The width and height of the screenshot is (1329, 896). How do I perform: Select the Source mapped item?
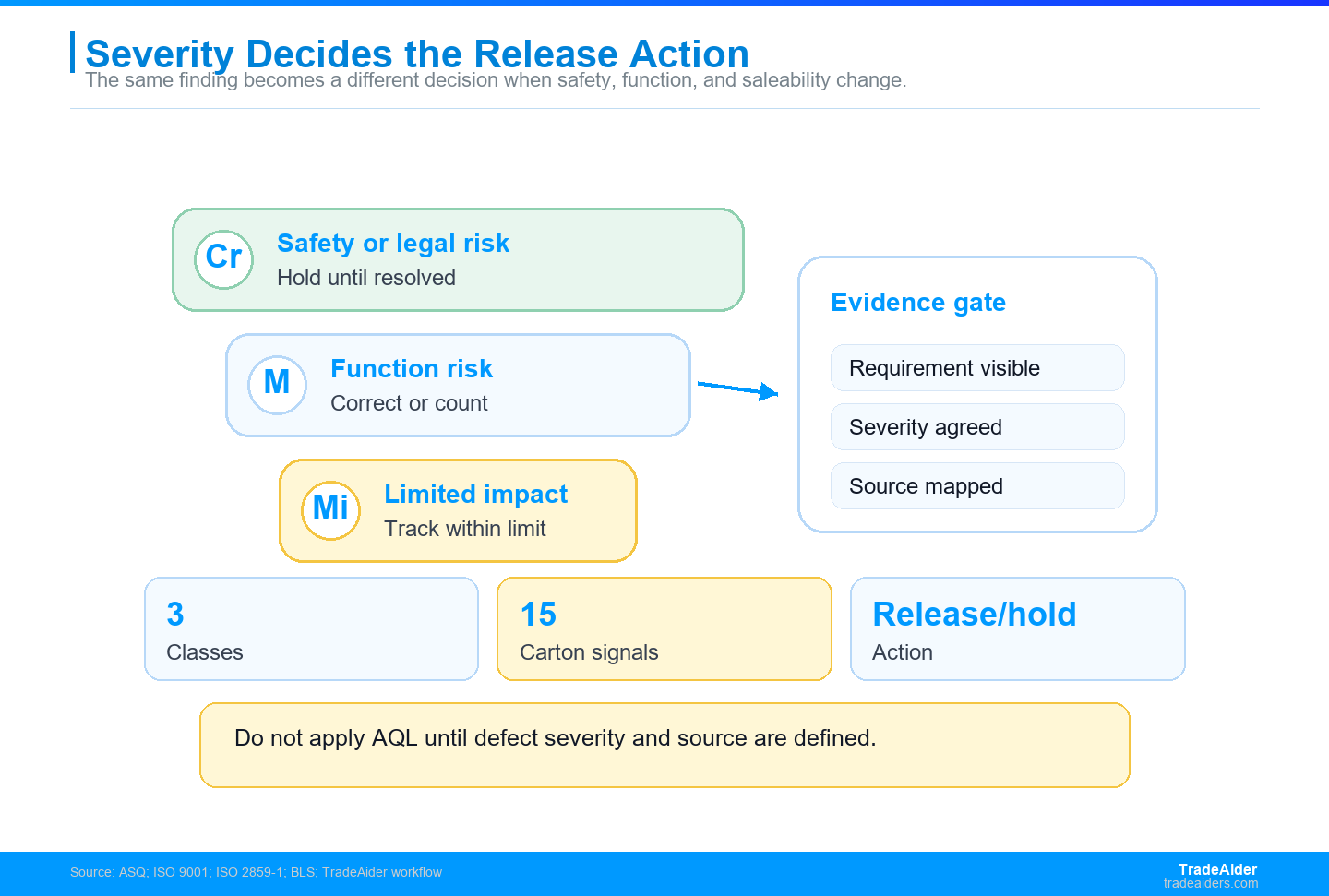977,486
